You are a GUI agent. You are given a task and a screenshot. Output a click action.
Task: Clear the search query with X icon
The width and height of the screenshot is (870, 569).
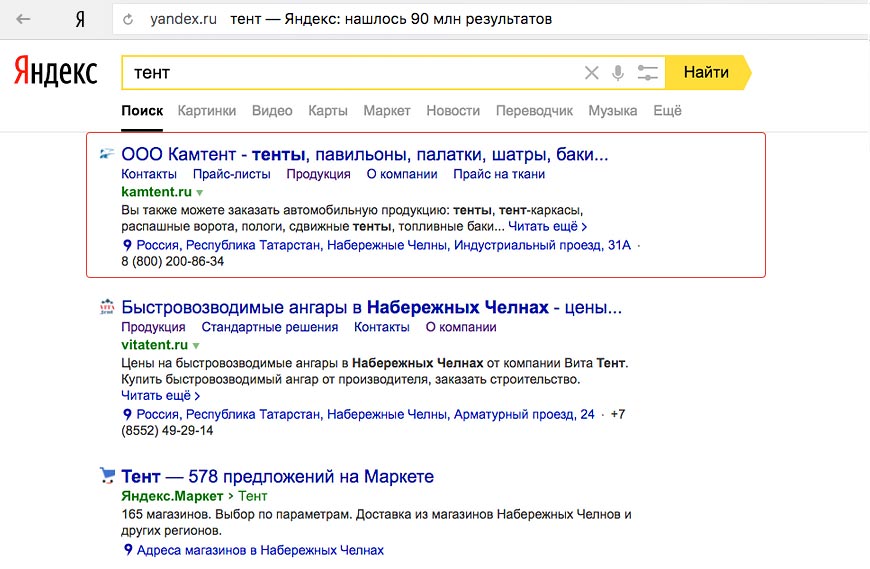(592, 73)
